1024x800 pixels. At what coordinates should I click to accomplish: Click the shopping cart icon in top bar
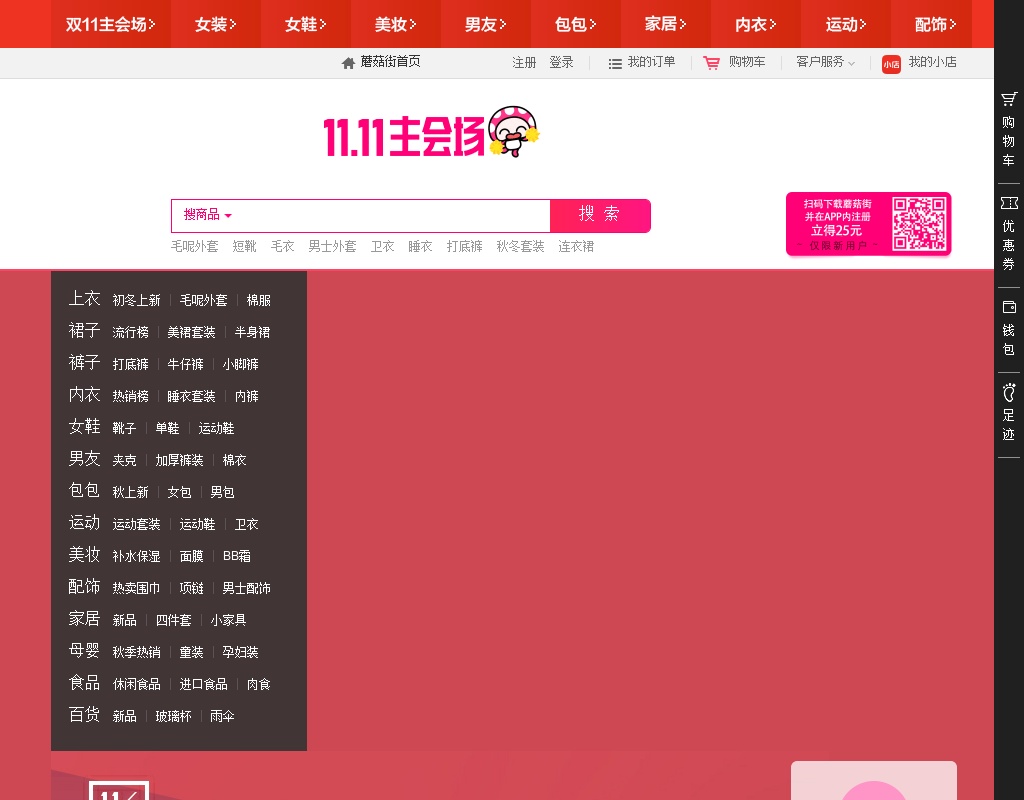pyautogui.click(x=712, y=63)
